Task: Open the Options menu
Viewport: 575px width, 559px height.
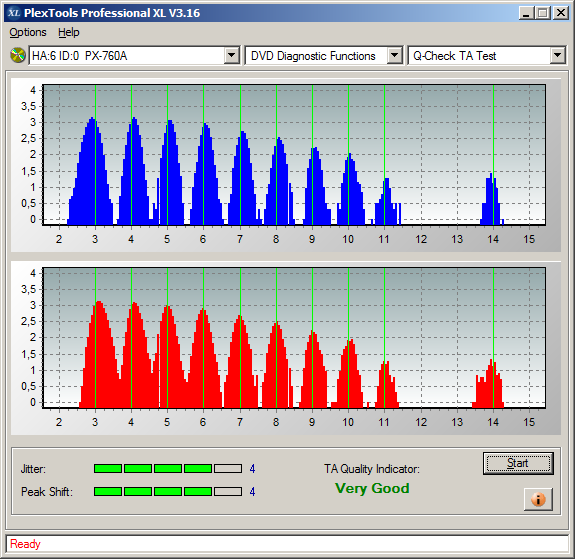Action: (28, 32)
